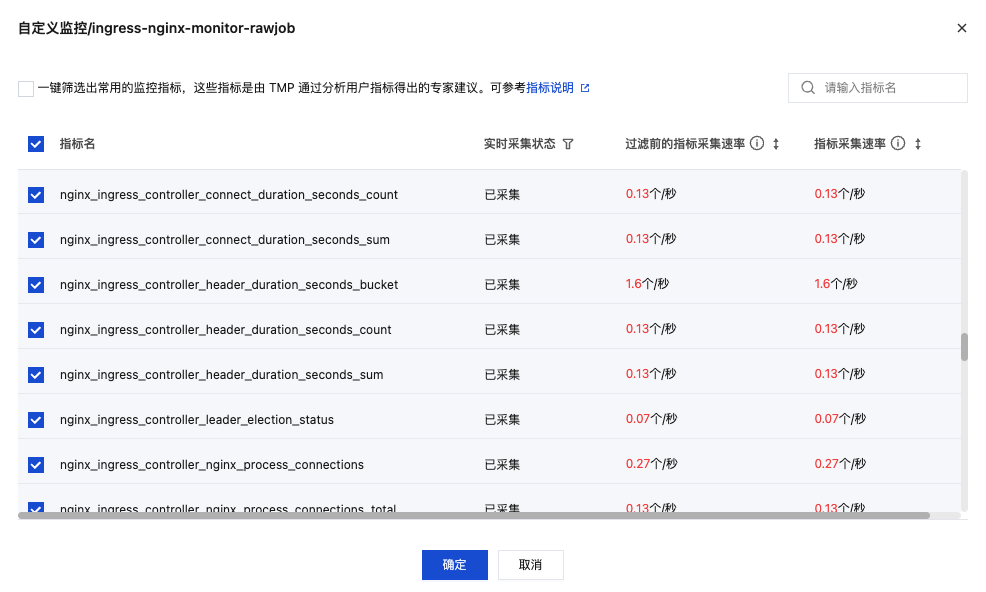Click final 0.07个/秒 rate in leader_election row

(x=839, y=419)
